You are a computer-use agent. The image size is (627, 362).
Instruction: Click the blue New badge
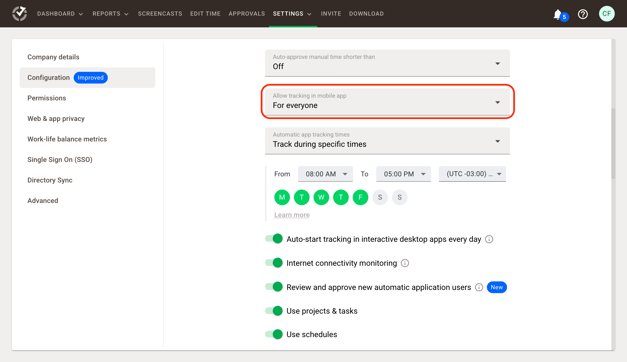(497, 287)
